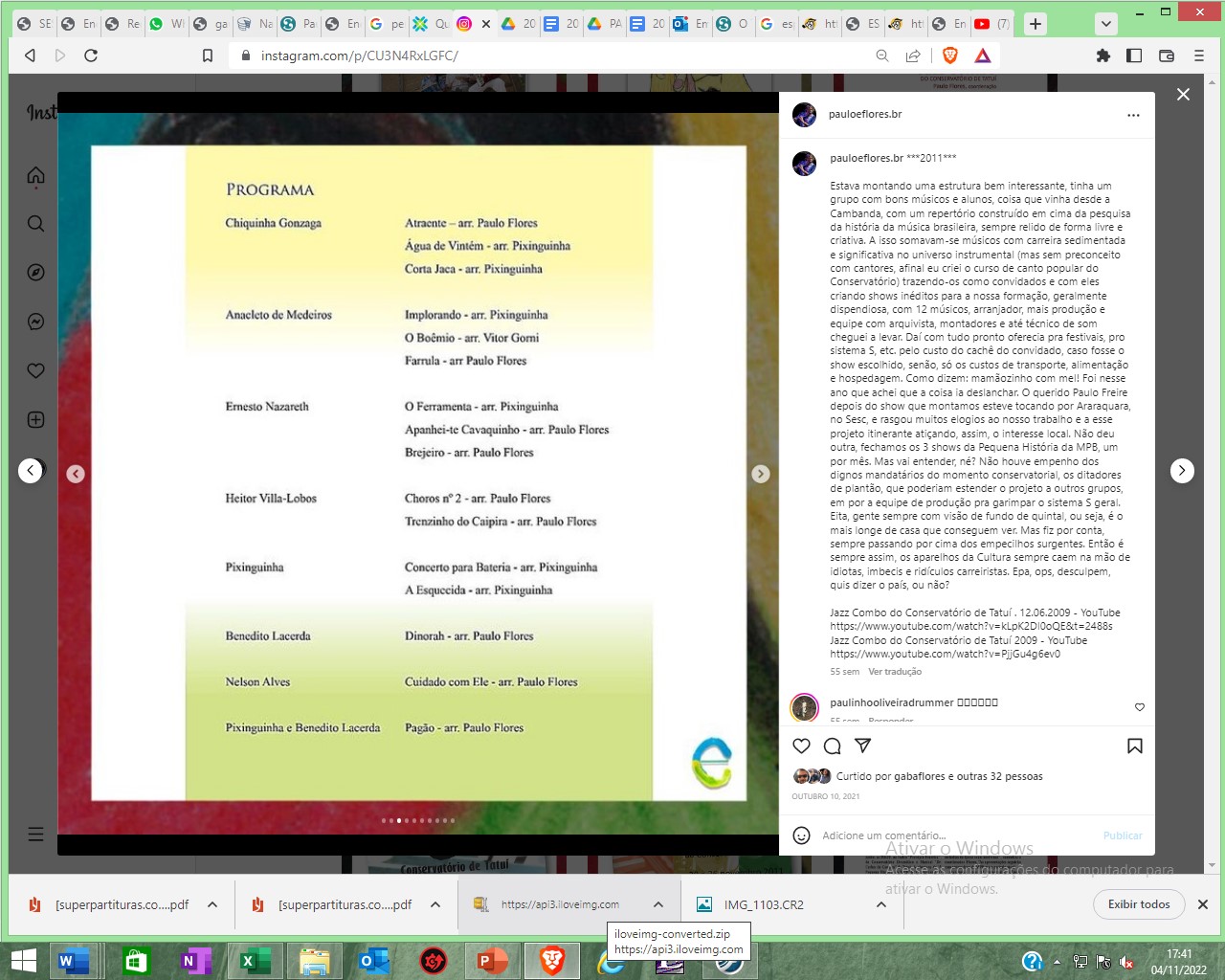1225x980 pixels.
Task: Expand options for iloveimg download item
Action: 658,904
